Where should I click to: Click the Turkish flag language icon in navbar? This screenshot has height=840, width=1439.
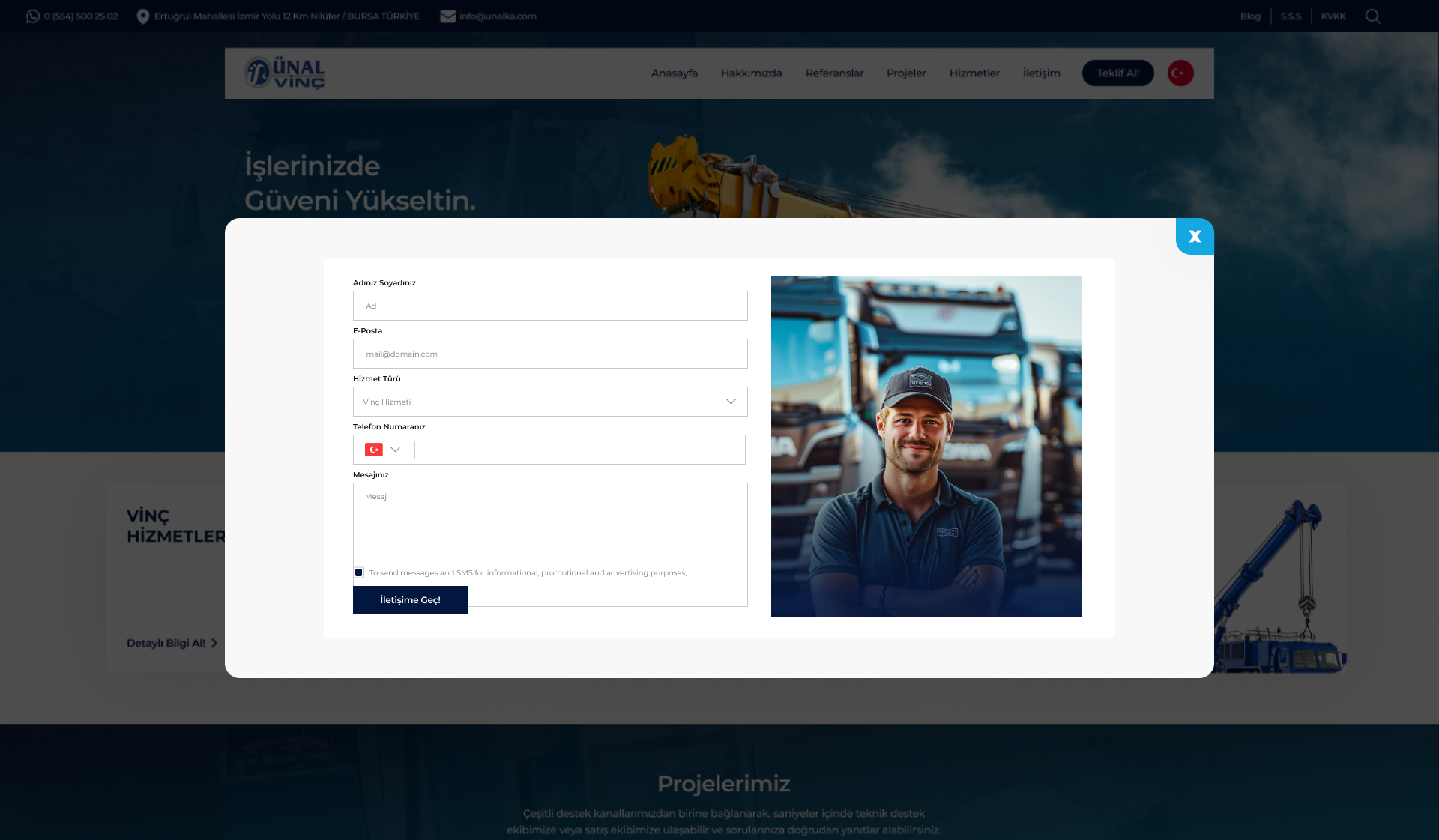click(x=1180, y=73)
